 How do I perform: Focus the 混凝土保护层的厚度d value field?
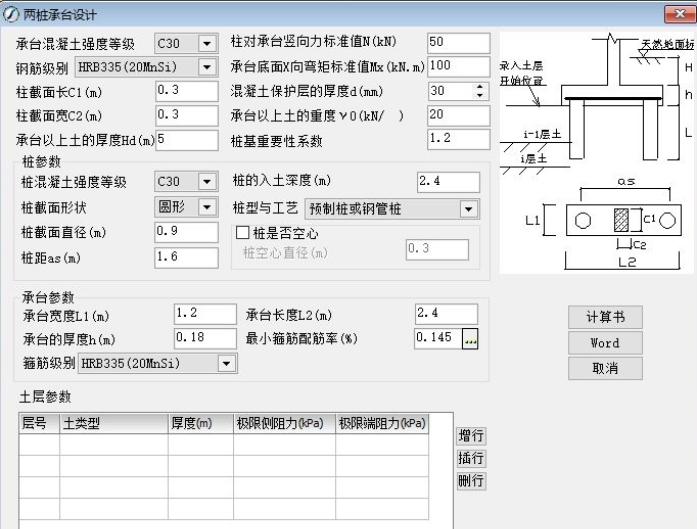[450, 91]
